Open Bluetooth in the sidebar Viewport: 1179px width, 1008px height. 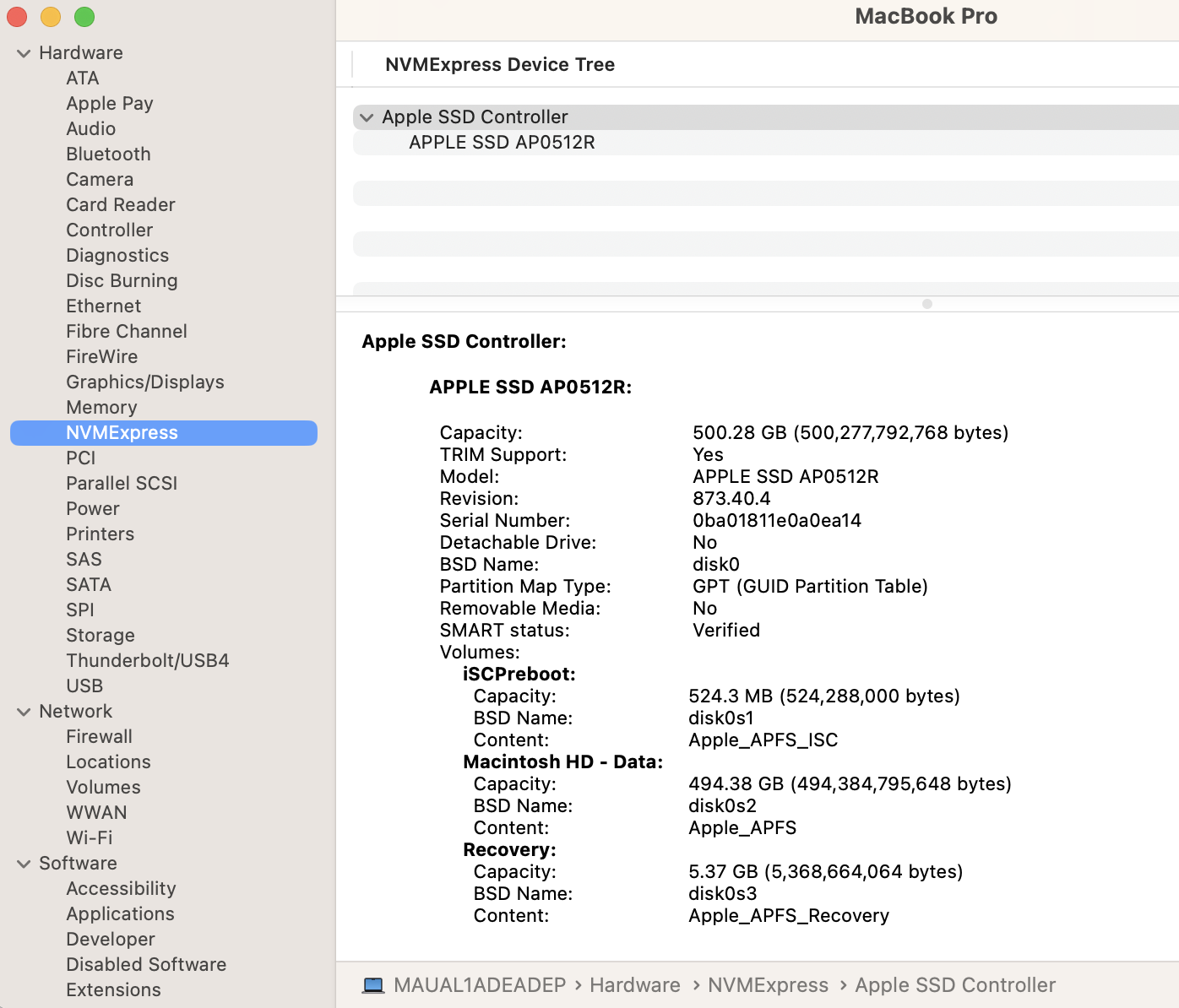(x=108, y=154)
